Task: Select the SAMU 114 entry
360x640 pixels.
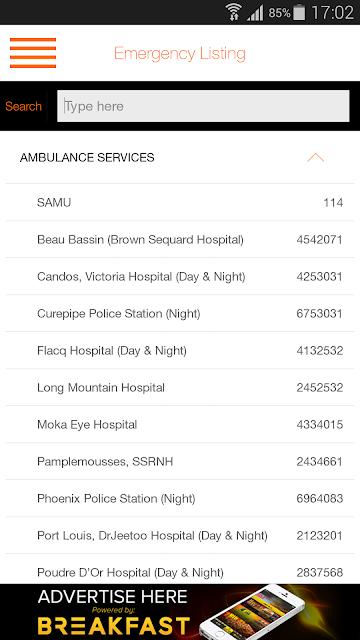Action: tap(180, 202)
